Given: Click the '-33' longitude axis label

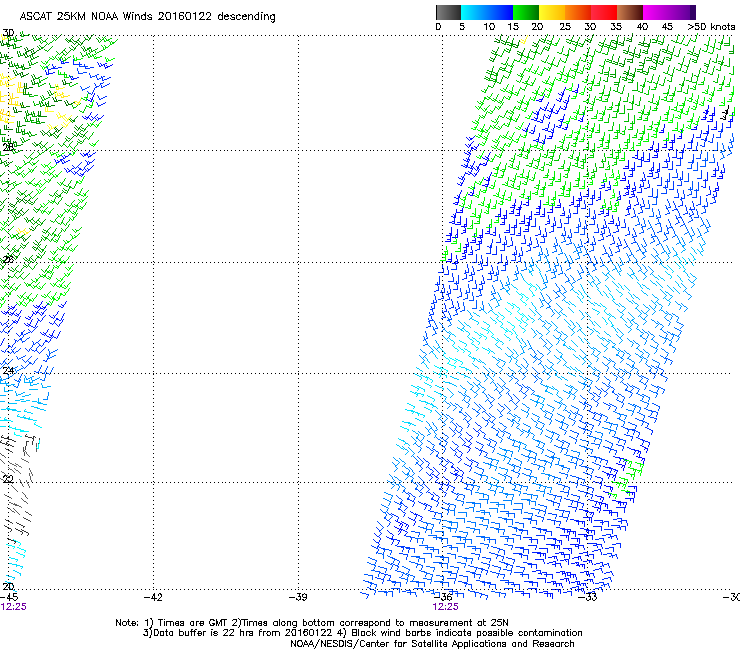Looking at the screenshot, I should coord(588,597).
